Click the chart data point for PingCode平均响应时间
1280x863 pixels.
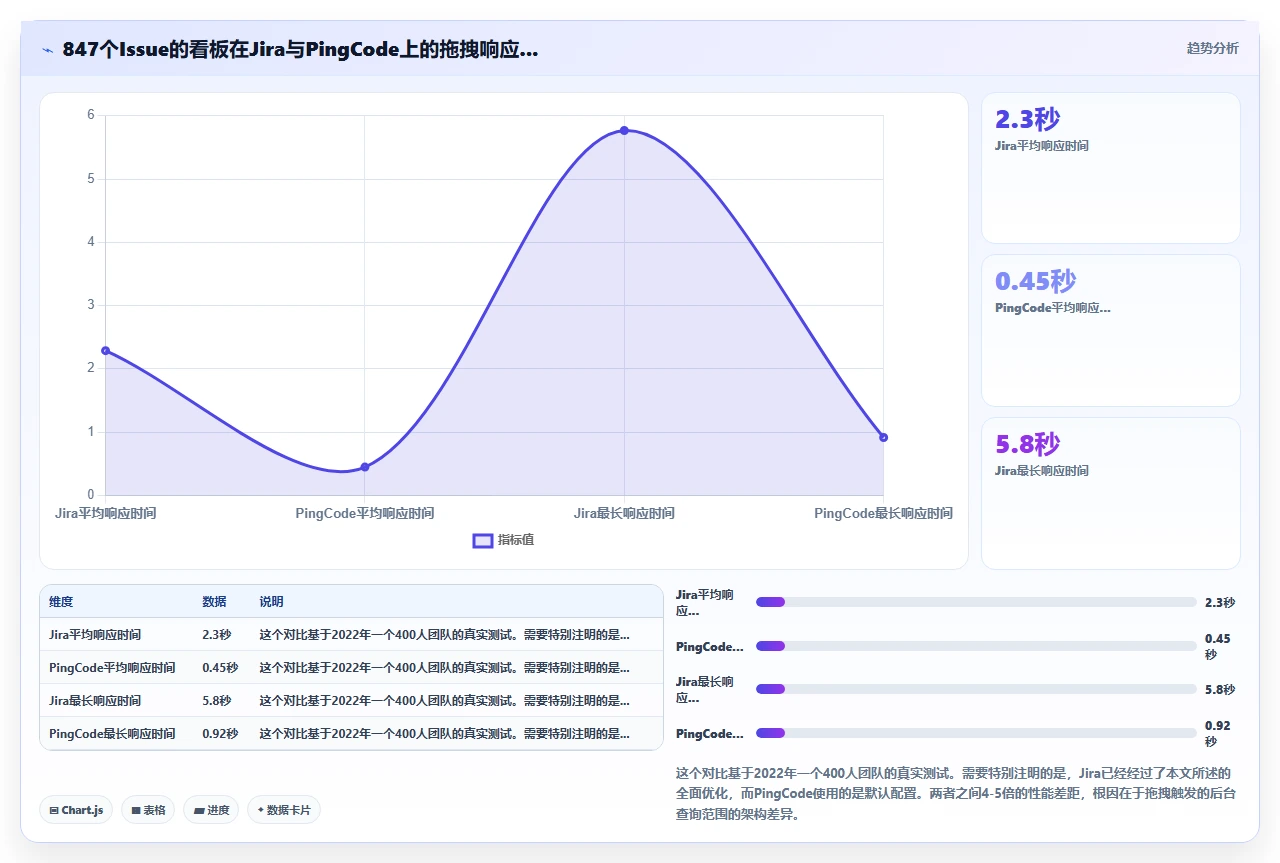click(365, 467)
